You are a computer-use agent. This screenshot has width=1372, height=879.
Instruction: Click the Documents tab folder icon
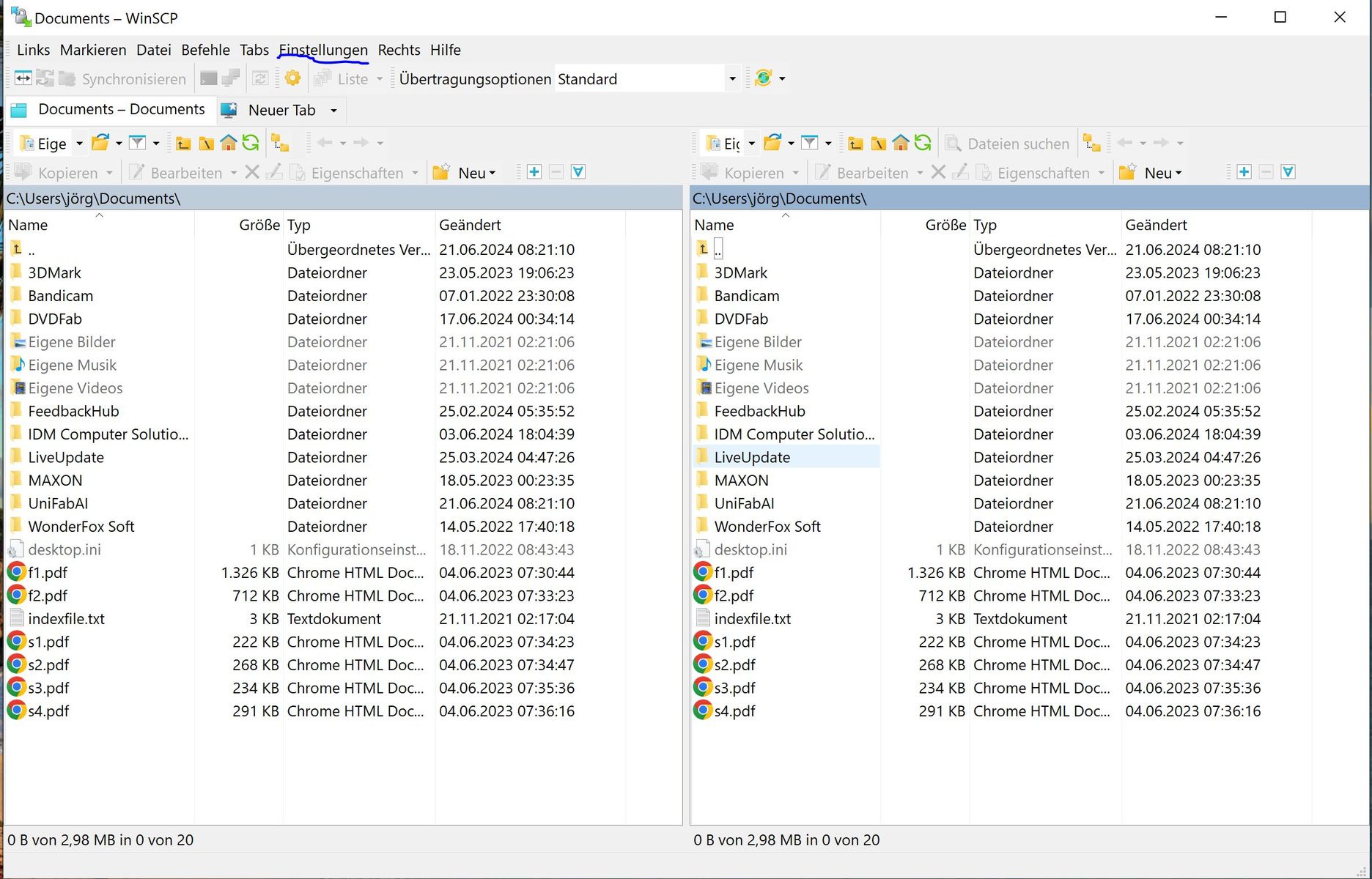click(19, 110)
